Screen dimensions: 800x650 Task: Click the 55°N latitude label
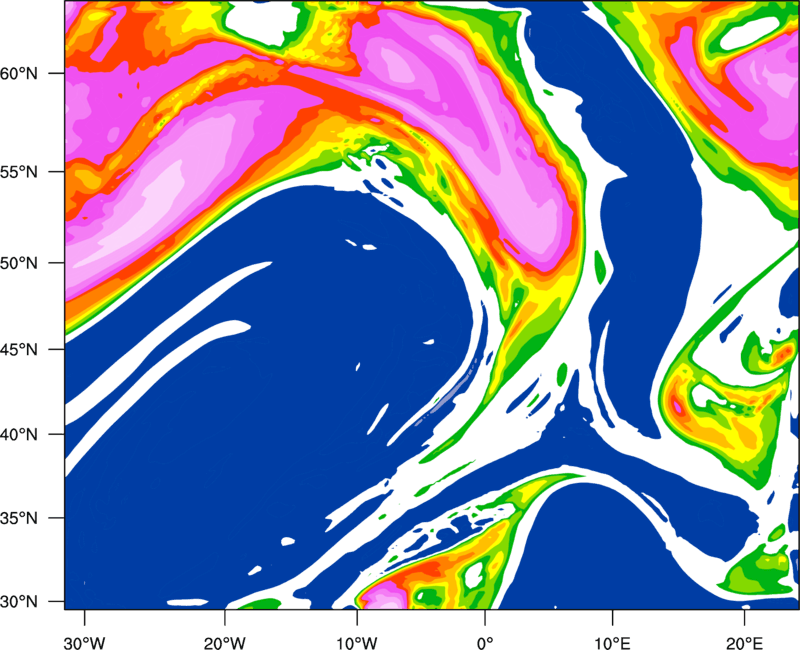click(19, 171)
